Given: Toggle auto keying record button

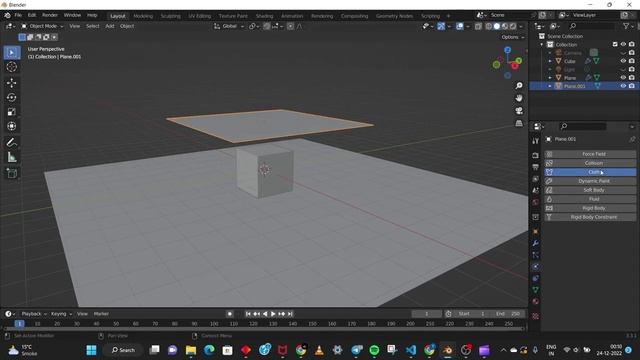Looking at the screenshot, I should (230, 314).
